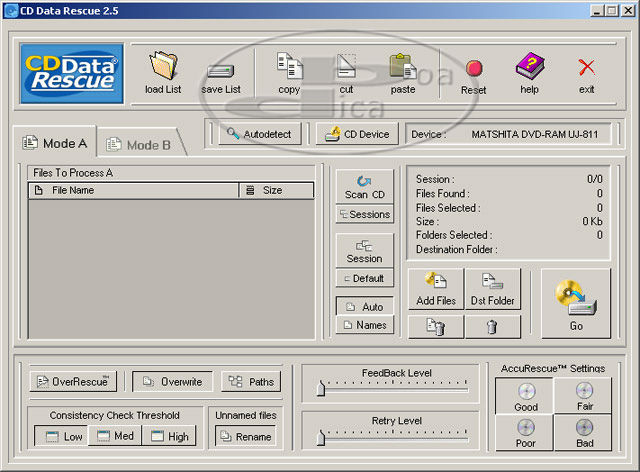Start recovery with the Go button
Screen dimensions: 640x472
575,302
